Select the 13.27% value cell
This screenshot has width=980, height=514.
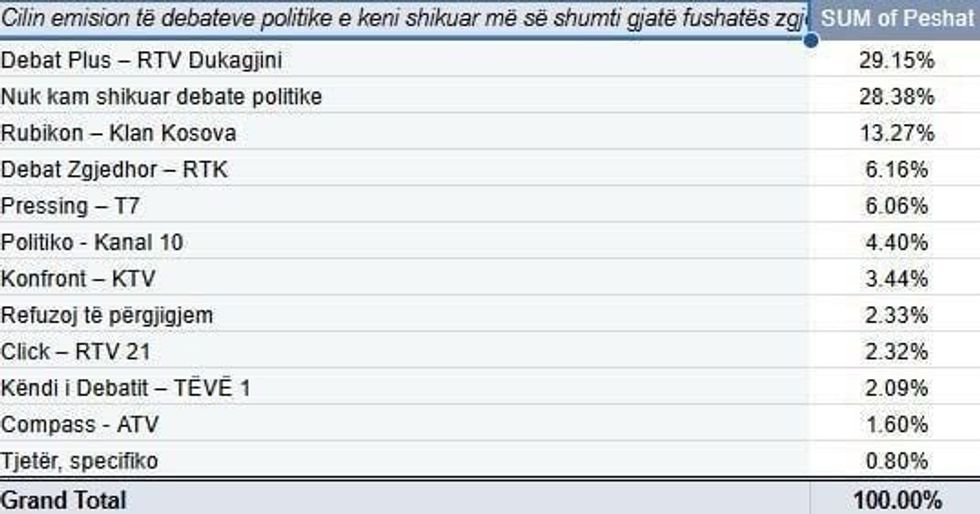point(895,133)
